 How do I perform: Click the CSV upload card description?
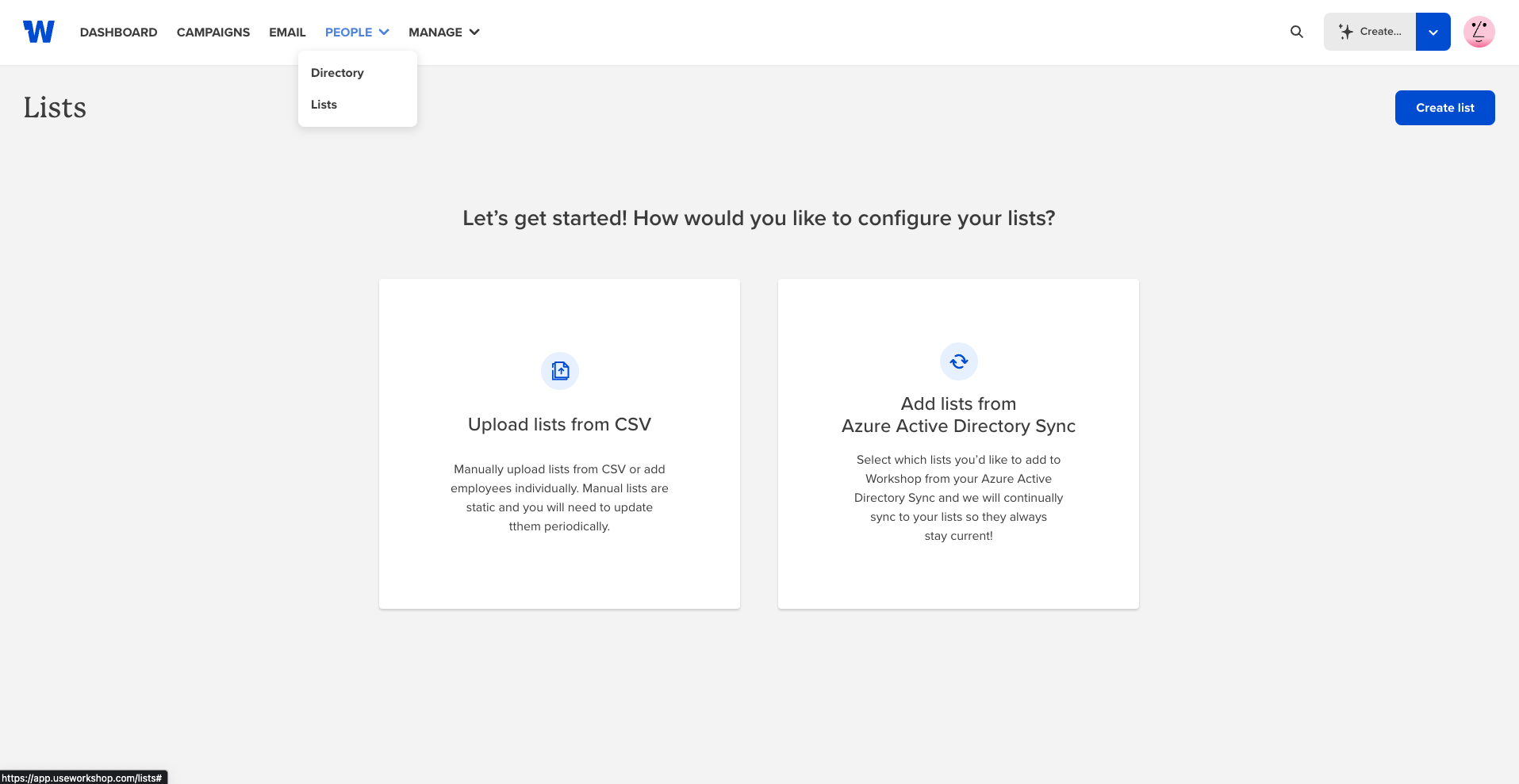pos(559,498)
